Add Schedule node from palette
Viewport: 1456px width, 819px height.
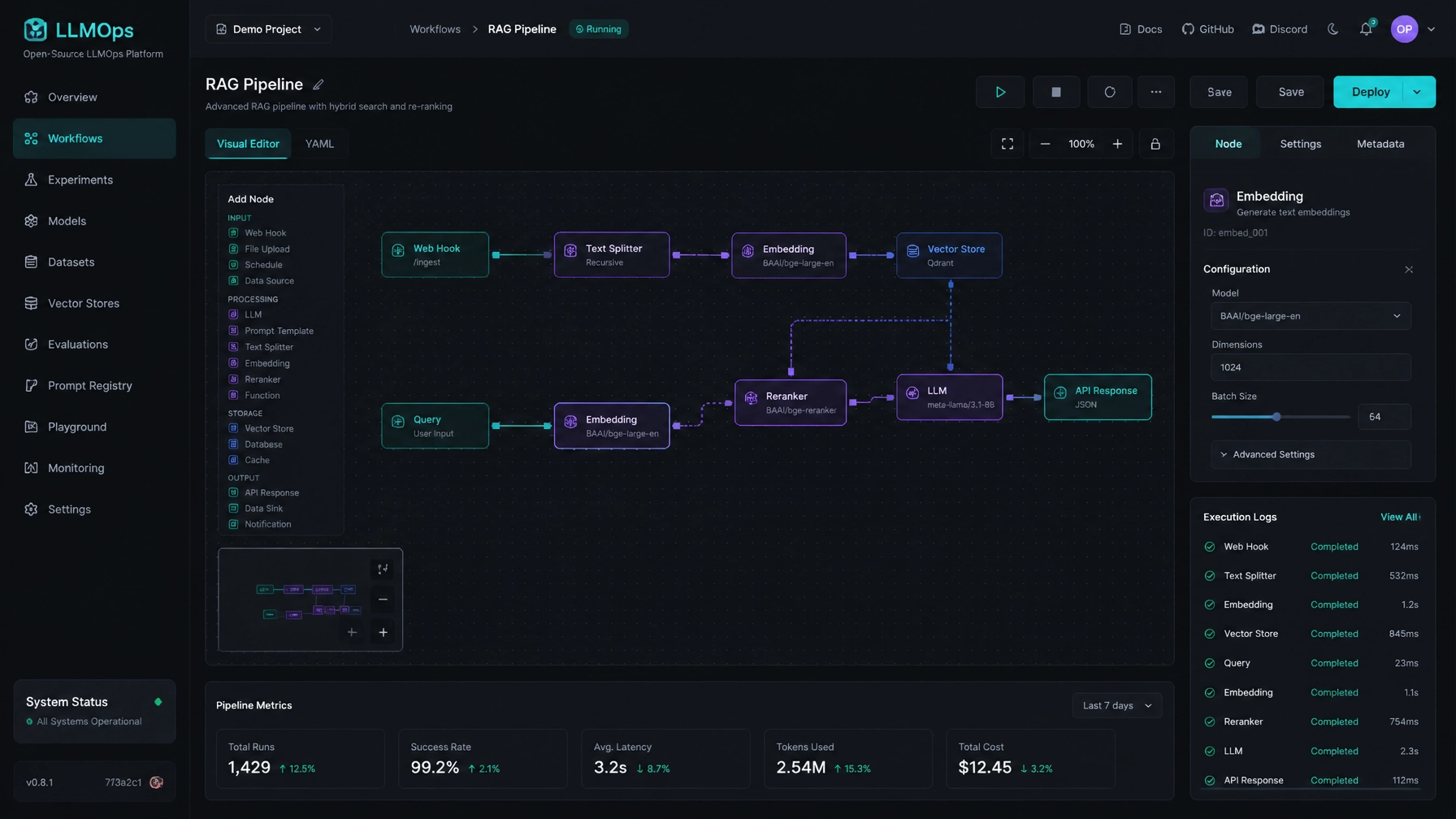[255, 265]
